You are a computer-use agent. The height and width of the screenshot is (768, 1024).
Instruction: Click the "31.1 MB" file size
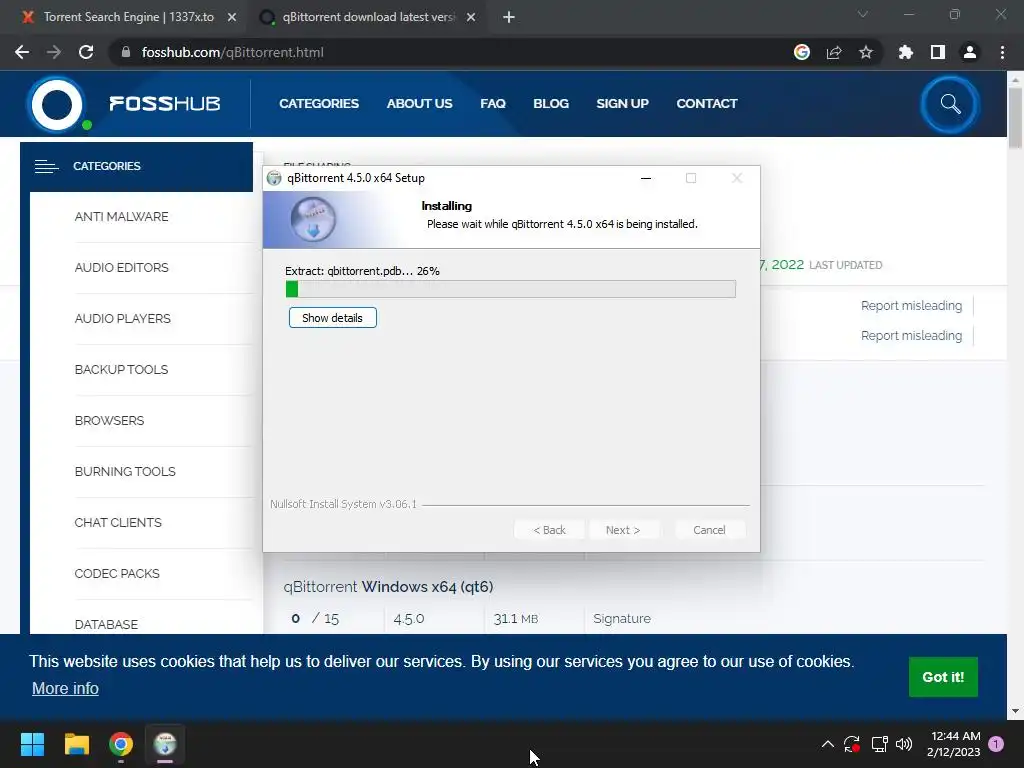(516, 618)
